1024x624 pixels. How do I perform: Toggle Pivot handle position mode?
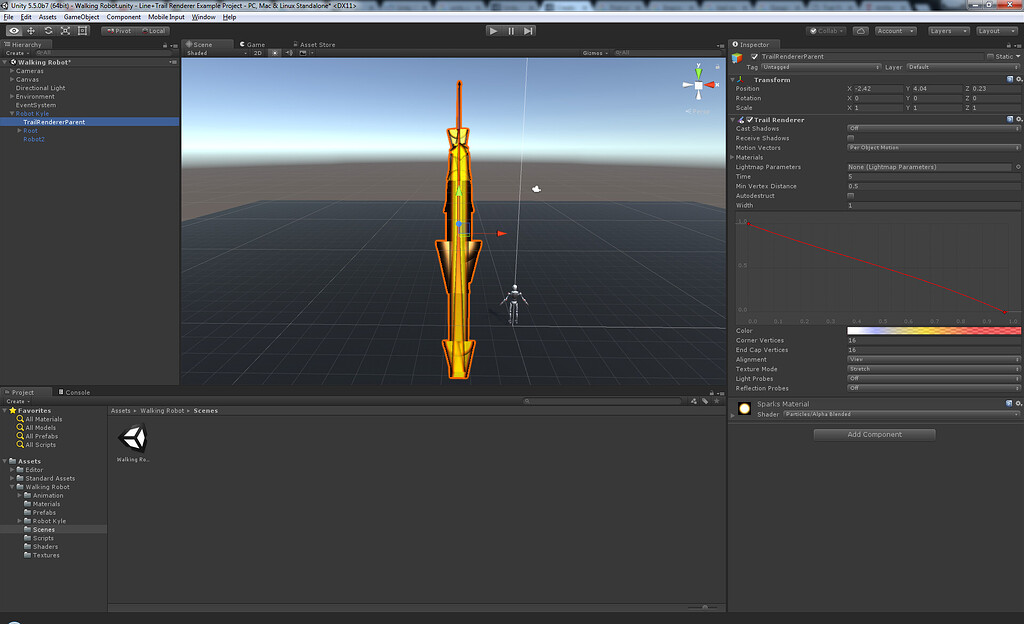pyautogui.click(x=120, y=31)
